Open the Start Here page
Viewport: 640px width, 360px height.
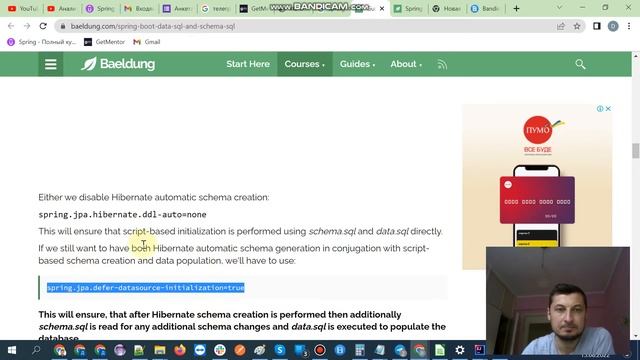click(248, 64)
